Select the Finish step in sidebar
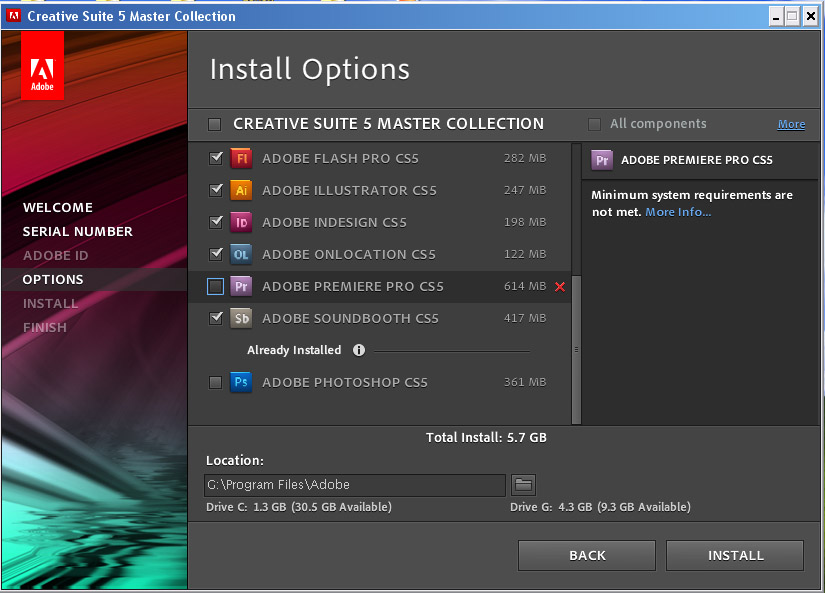 tap(45, 328)
